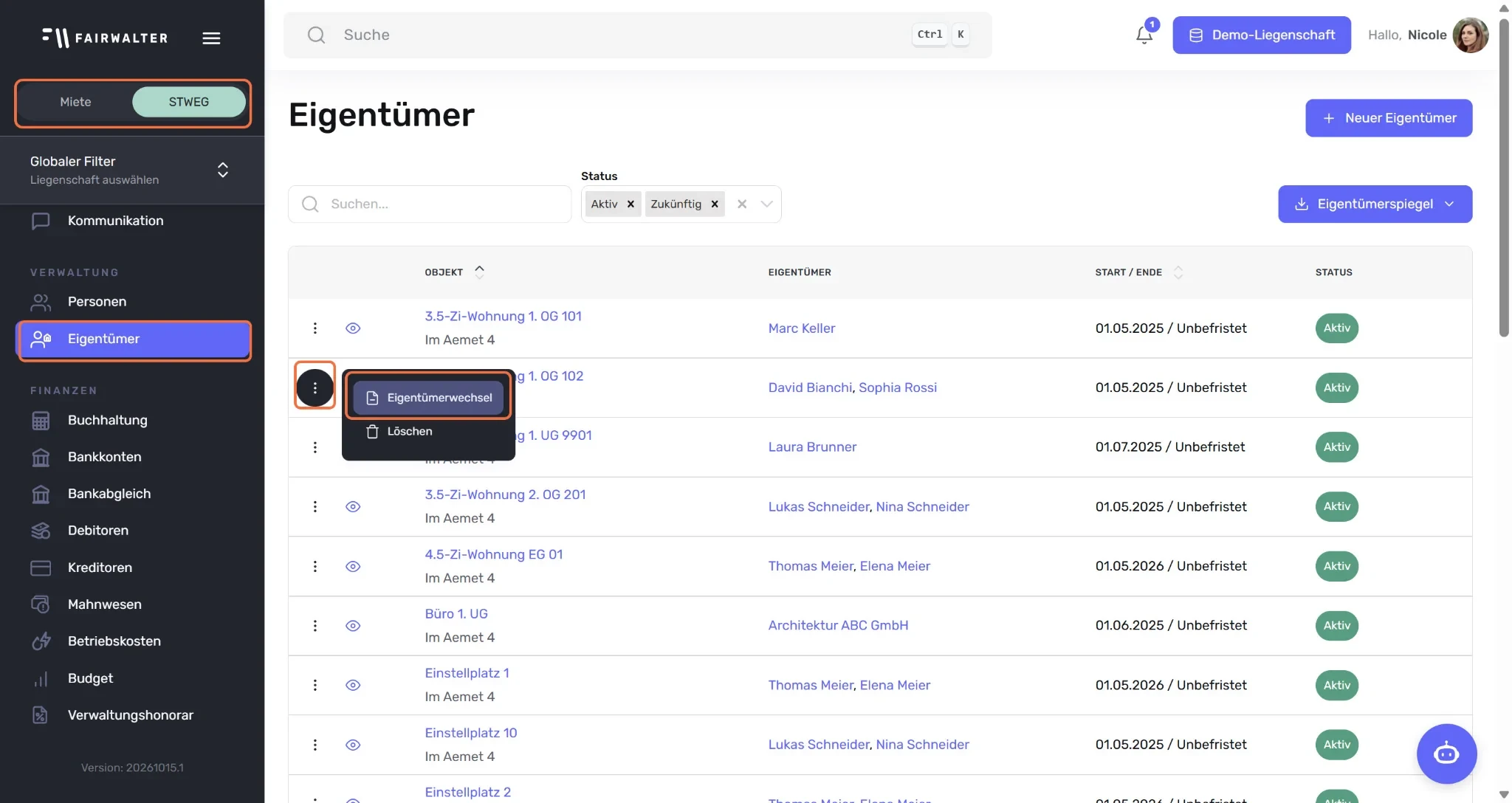The height and width of the screenshot is (803, 1512).
Task: View details of Einstellplatz 10
Action: (353, 745)
